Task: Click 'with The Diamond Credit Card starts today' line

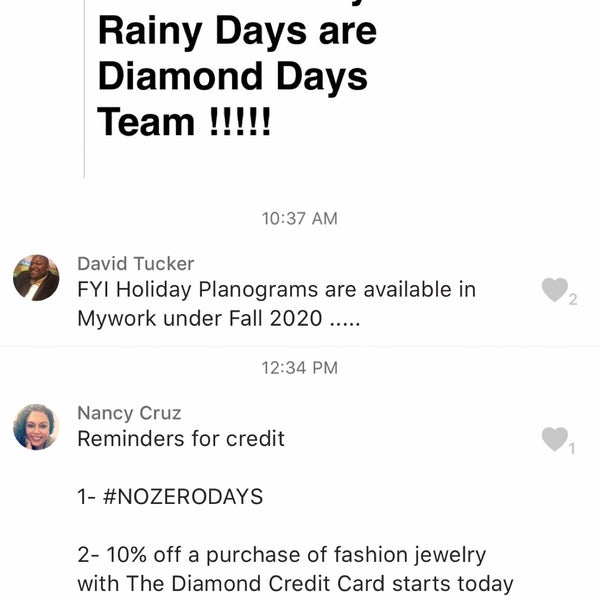Action: [x=295, y=584]
